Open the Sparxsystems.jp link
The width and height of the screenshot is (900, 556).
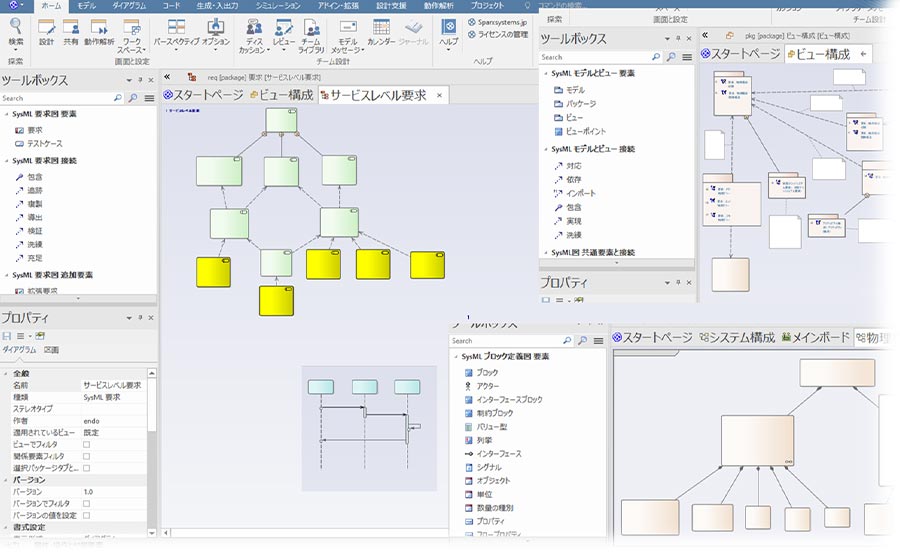(x=504, y=20)
